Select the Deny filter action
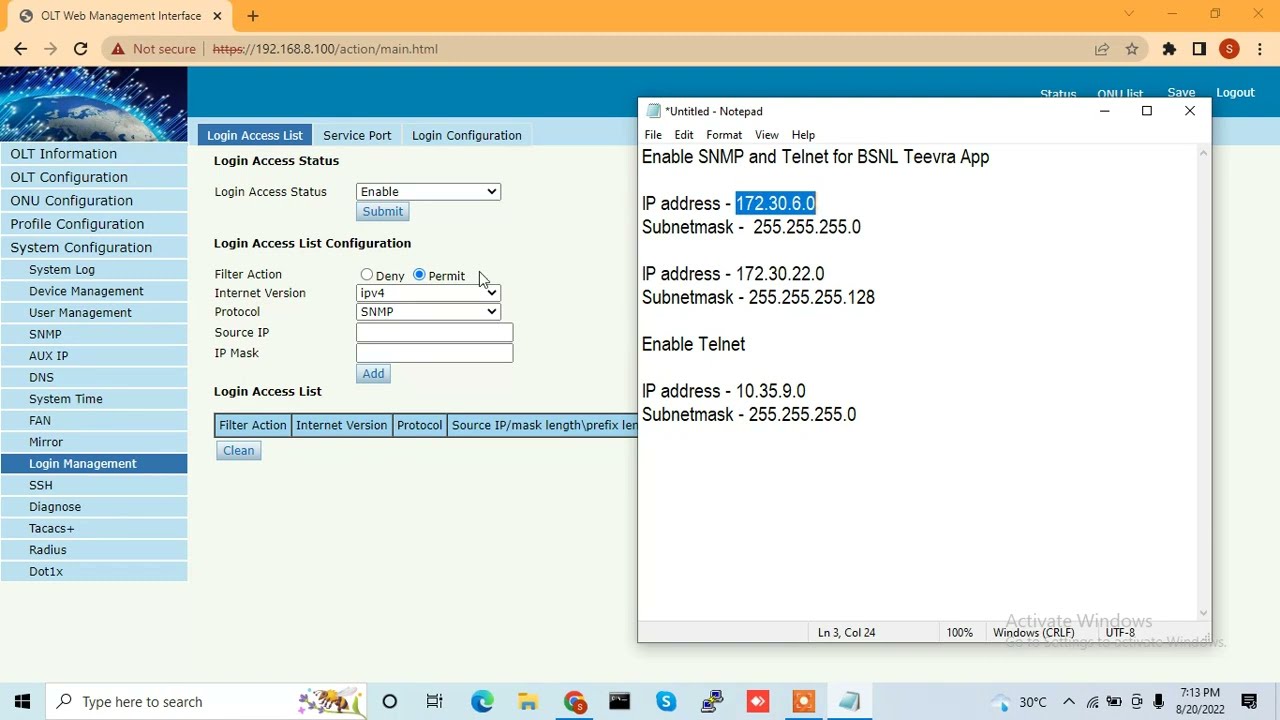The height and width of the screenshot is (720, 1280). (x=367, y=275)
